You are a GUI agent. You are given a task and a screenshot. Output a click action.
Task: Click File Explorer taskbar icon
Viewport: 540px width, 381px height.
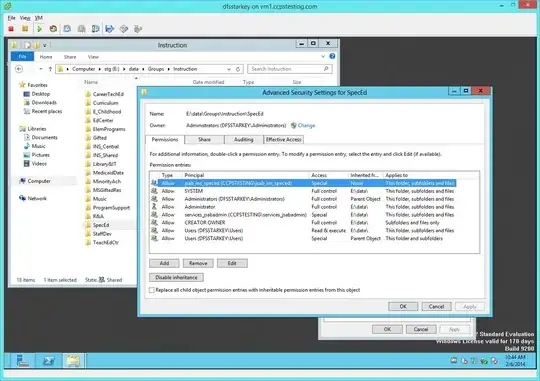tap(73, 361)
